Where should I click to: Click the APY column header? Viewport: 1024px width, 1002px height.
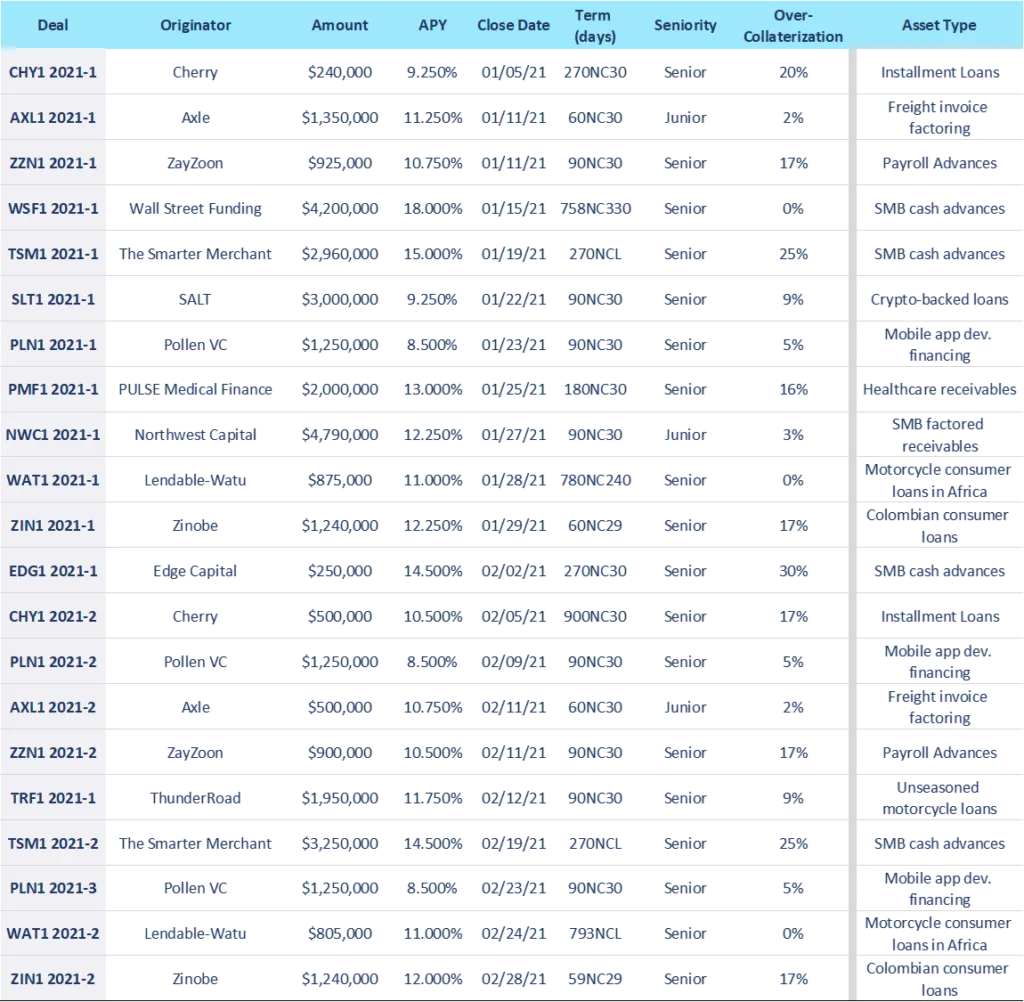(x=432, y=25)
